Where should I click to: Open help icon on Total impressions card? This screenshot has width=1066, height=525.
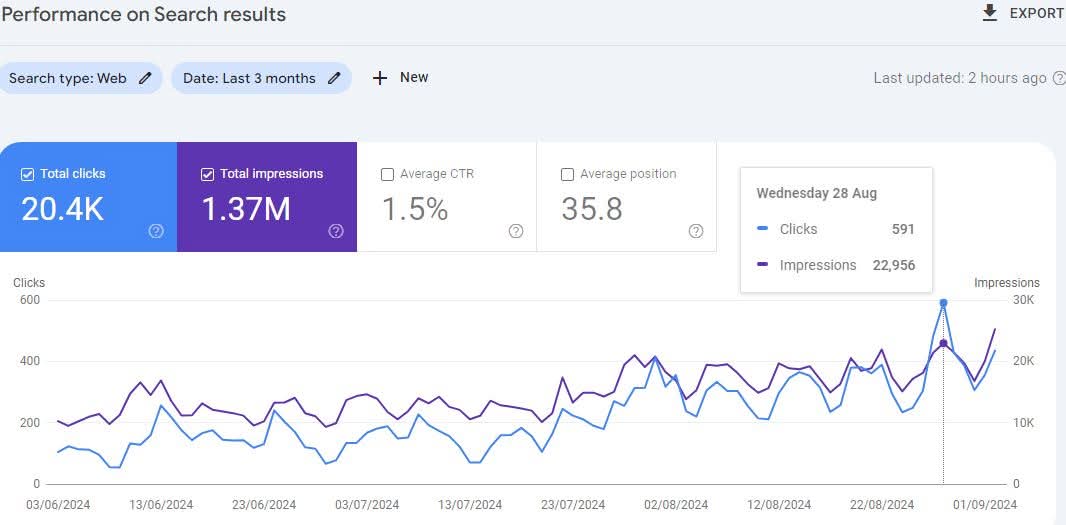336,231
